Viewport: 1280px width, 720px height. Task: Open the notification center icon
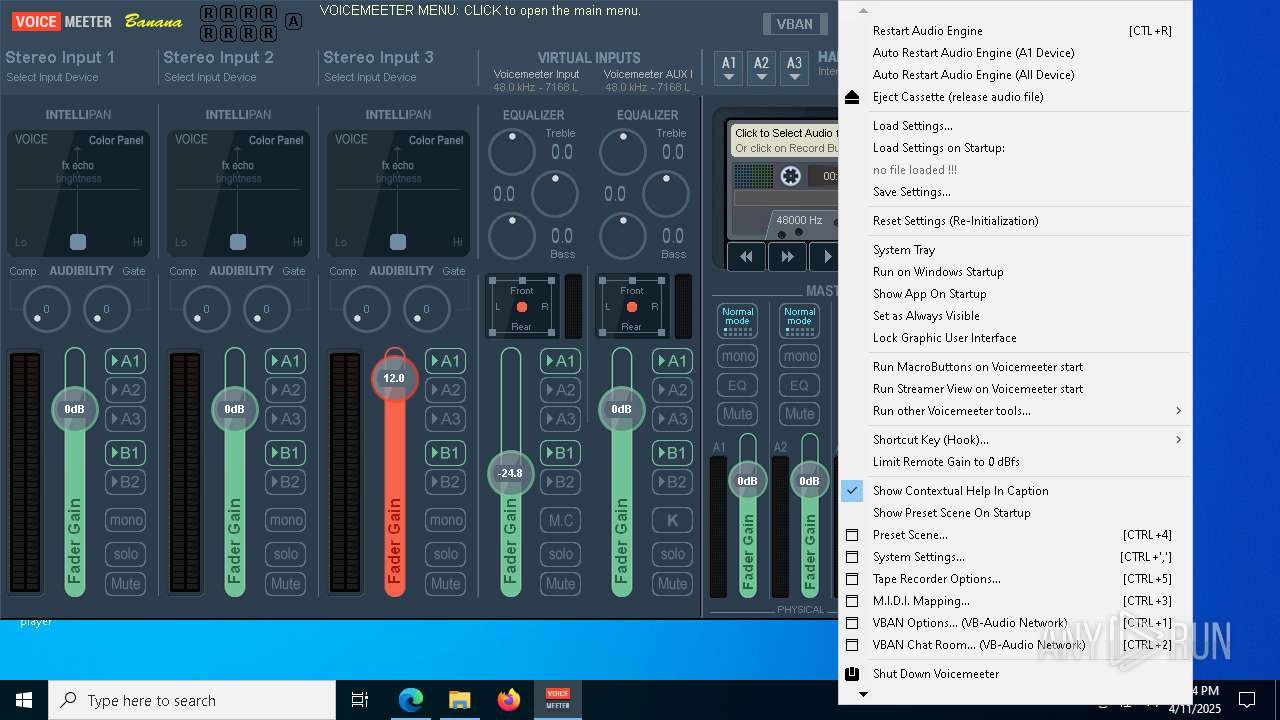pyautogui.click(x=1247, y=700)
